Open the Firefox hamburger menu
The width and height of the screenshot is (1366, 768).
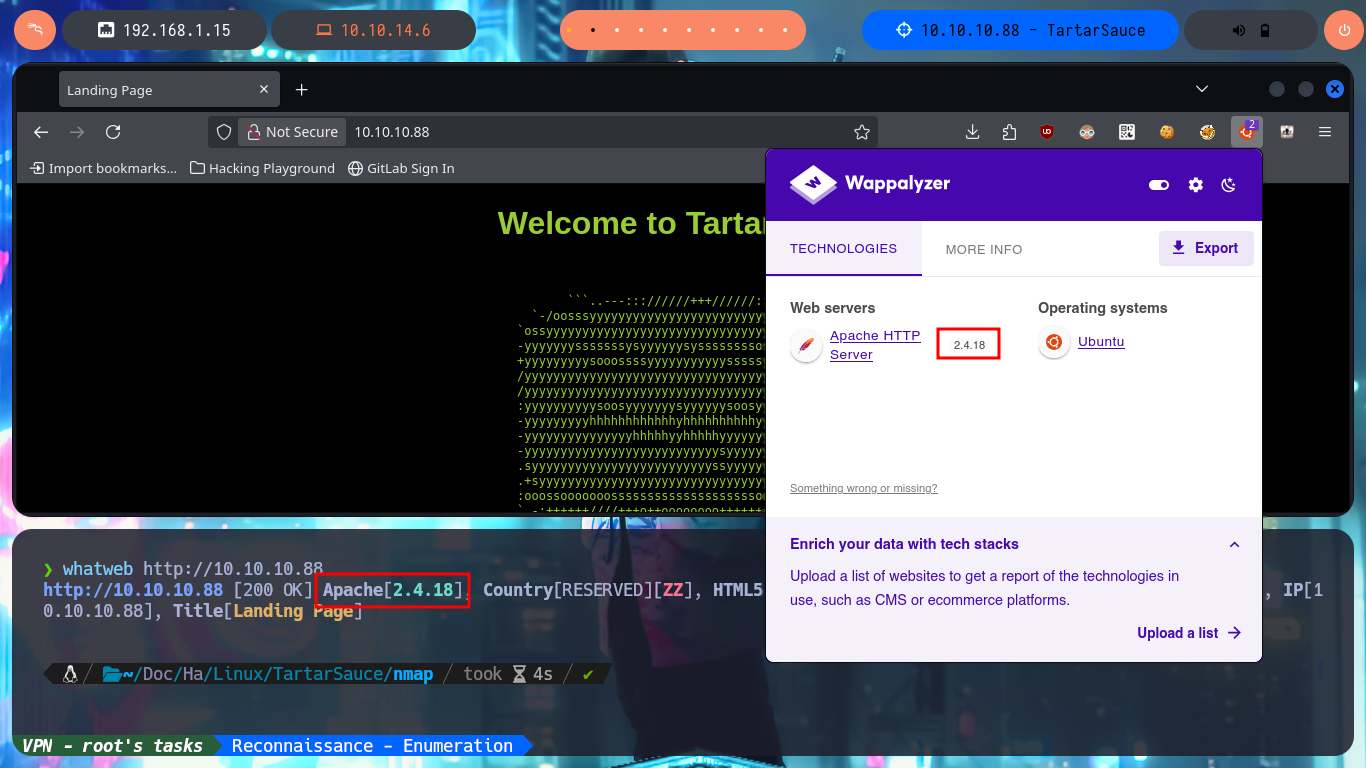tap(1325, 132)
